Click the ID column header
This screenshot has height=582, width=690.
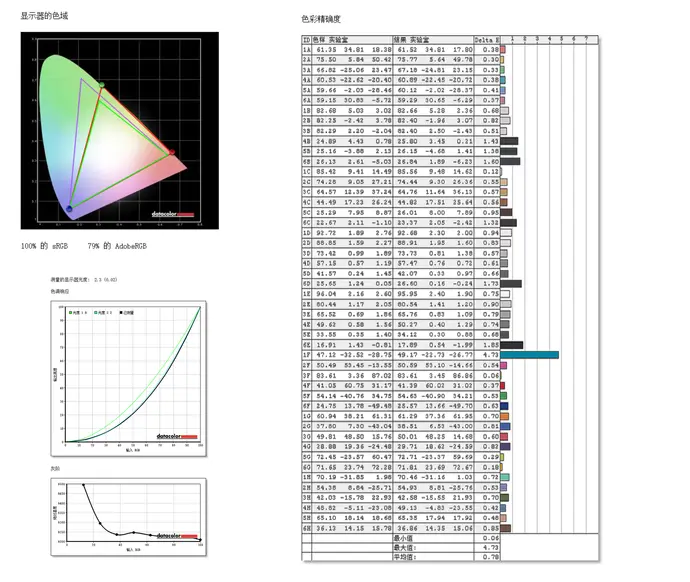307,40
